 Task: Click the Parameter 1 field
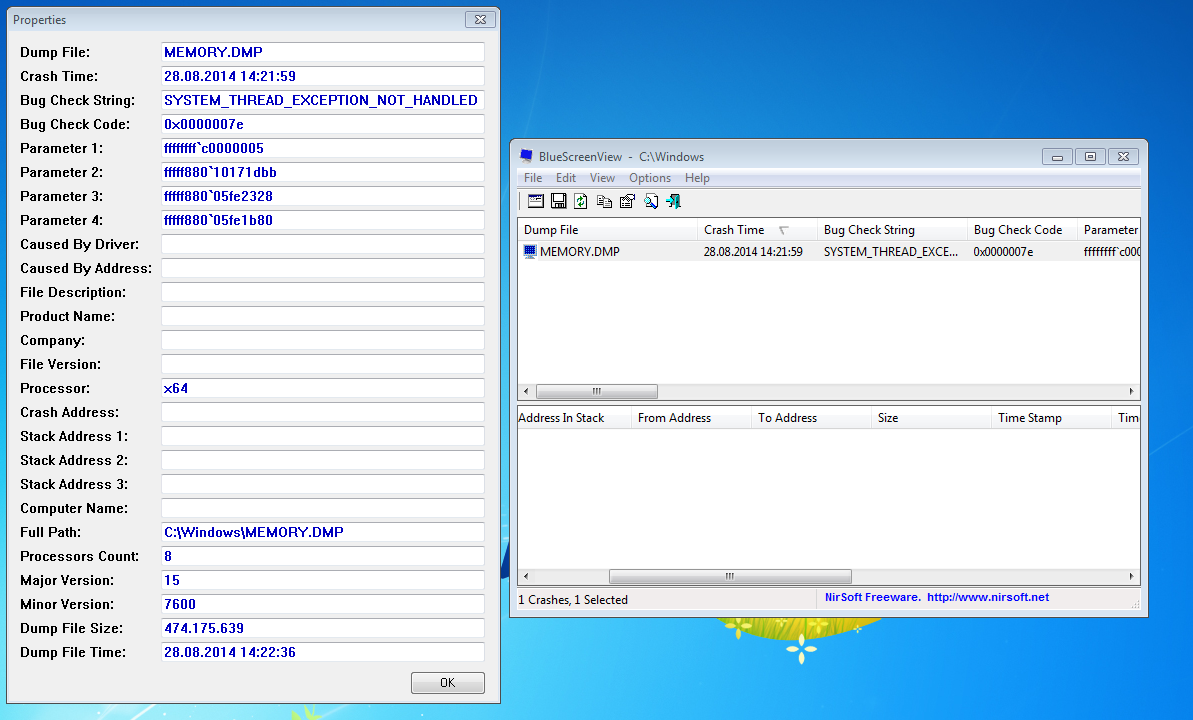click(x=323, y=148)
